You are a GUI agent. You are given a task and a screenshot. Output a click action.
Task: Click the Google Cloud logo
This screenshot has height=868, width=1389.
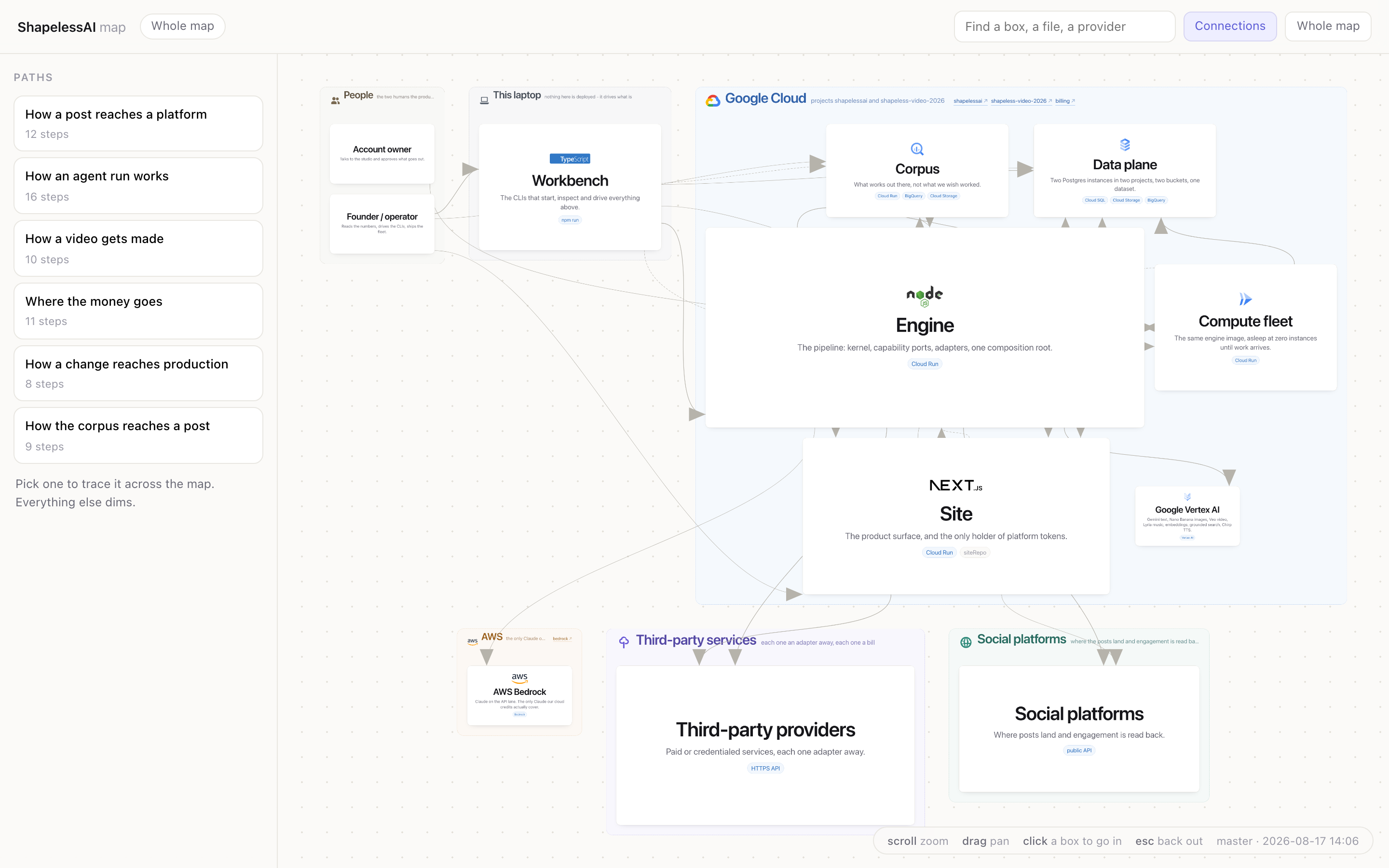click(713, 100)
